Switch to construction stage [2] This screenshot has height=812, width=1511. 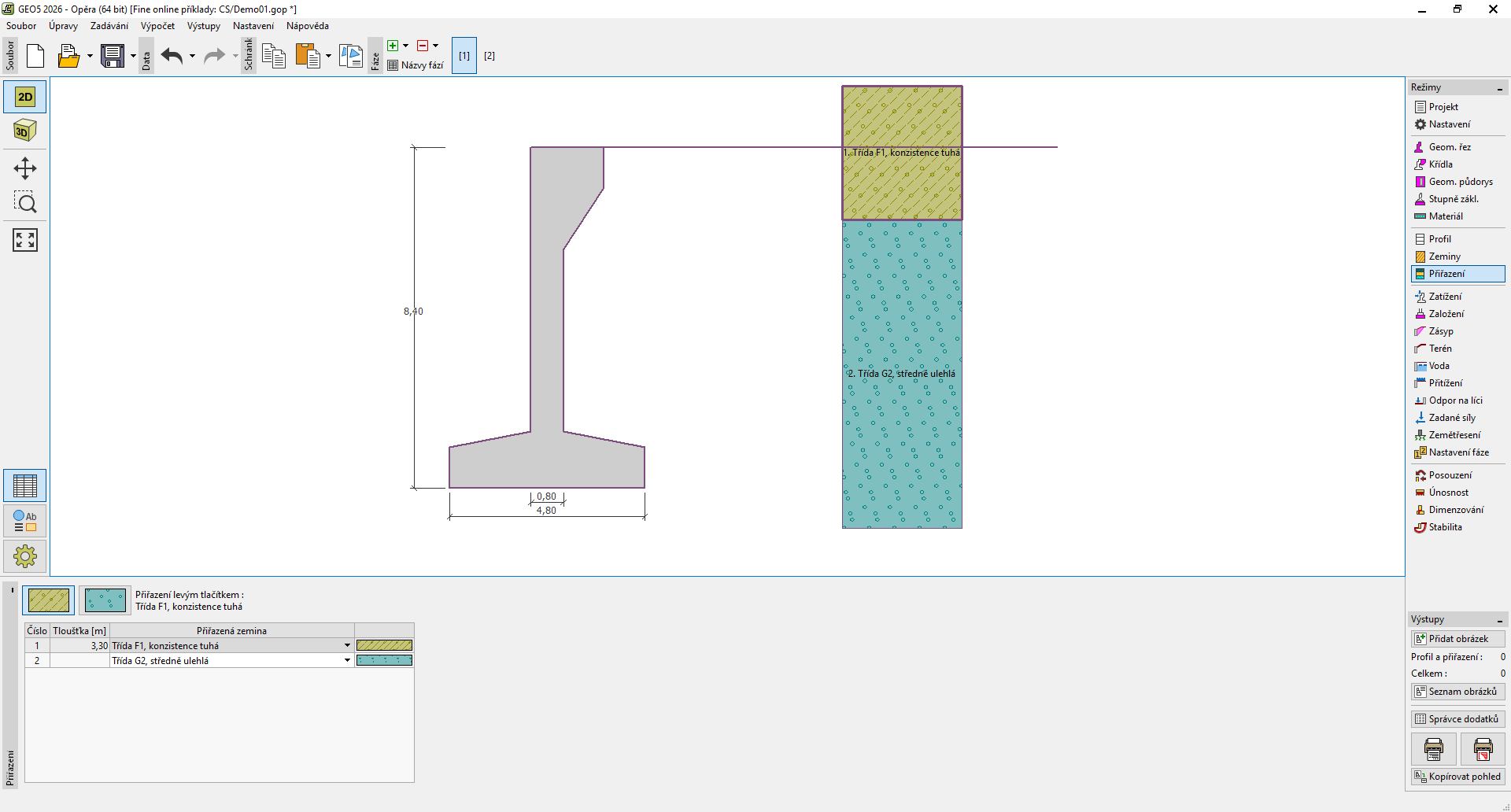[490, 56]
